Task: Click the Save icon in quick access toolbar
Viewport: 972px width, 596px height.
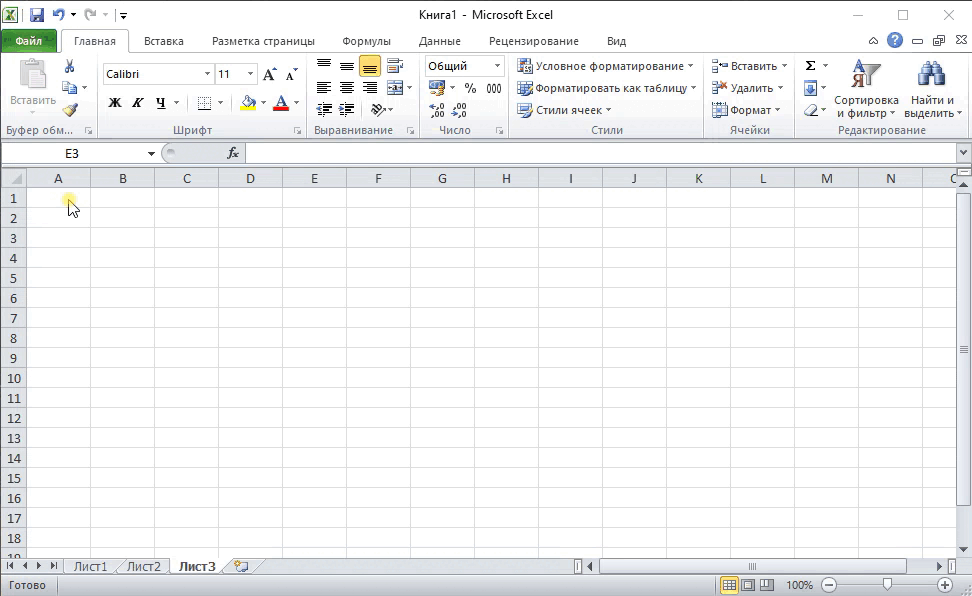Action: pyautogui.click(x=37, y=14)
